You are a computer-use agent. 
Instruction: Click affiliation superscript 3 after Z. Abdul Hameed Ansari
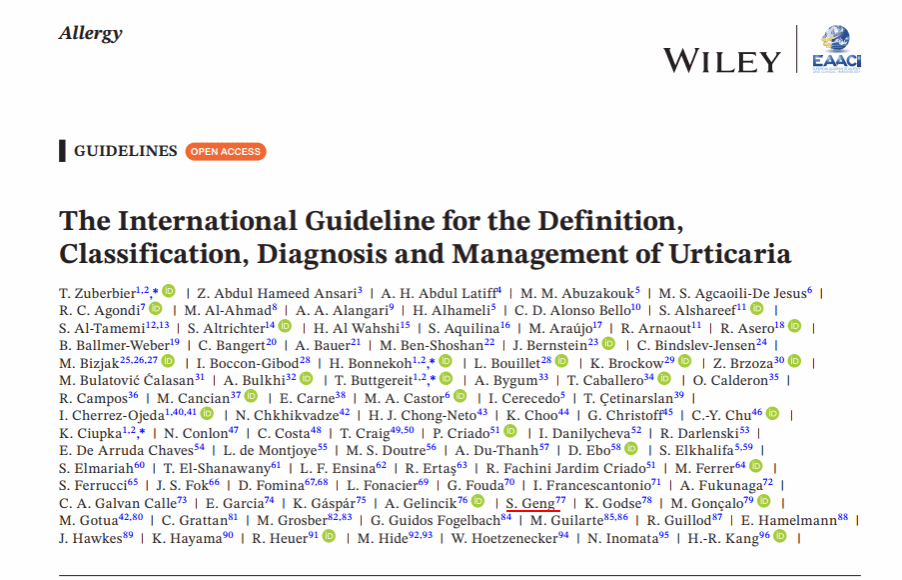click(x=359, y=290)
